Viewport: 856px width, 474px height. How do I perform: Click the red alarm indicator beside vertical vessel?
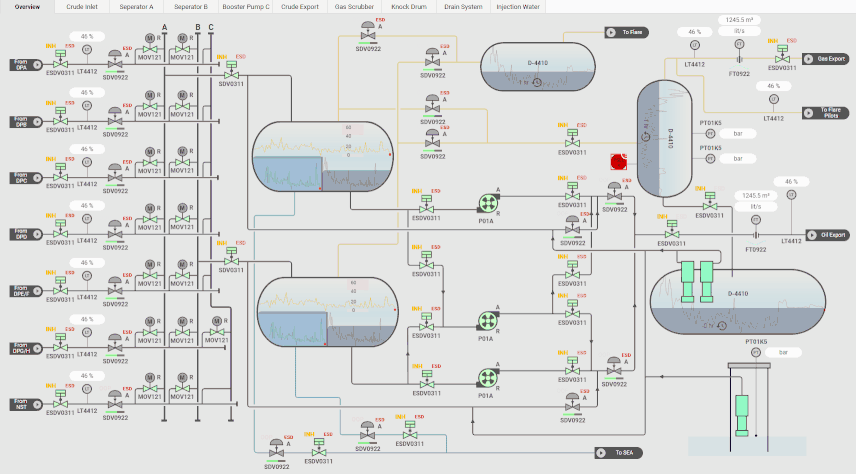pos(618,161)
